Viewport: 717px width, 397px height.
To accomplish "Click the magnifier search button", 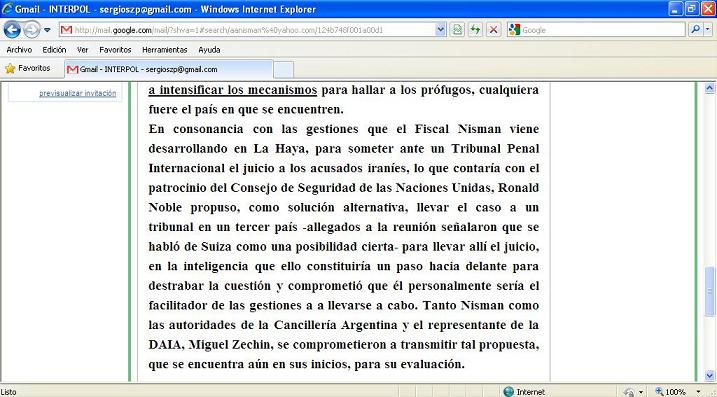I will pyautogui.click(x=695, y=30).
